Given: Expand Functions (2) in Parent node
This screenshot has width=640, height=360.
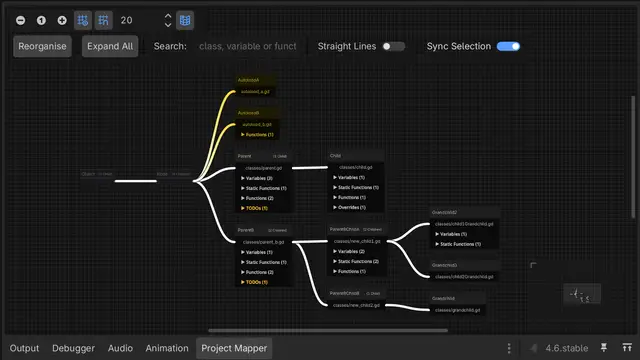Looking at the screenshot, I should (258, 198).
